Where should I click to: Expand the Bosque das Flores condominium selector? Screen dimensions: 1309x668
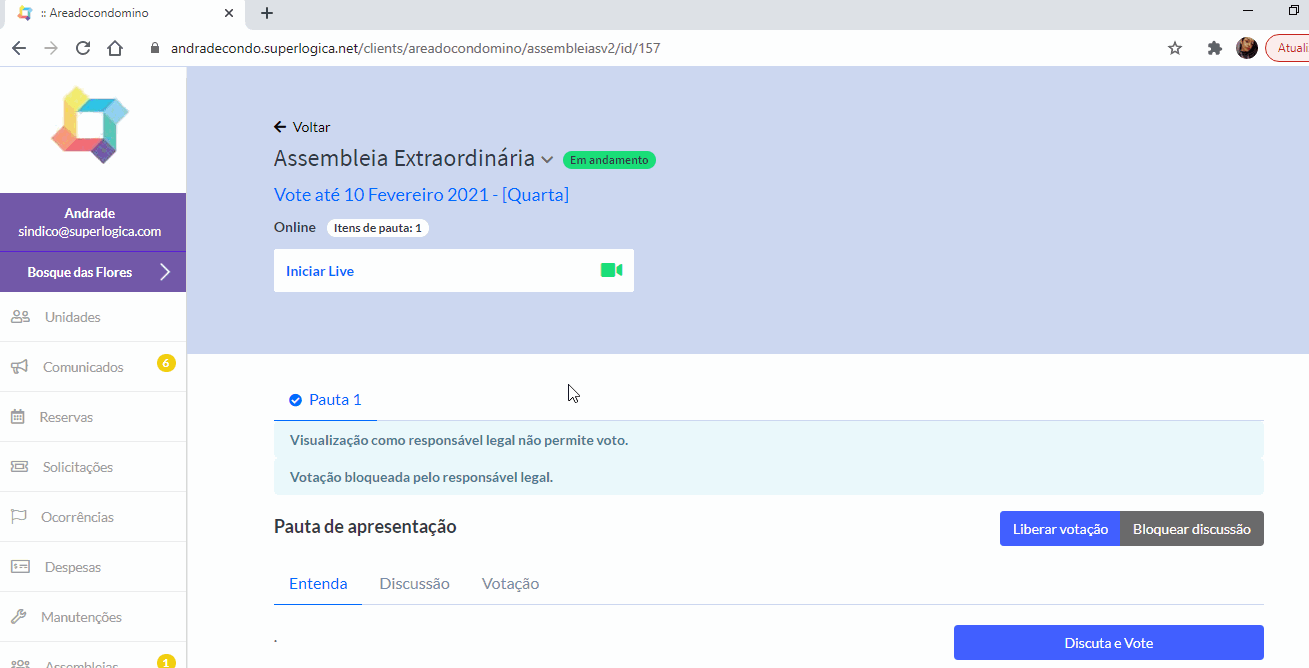[x=93, y=272]
